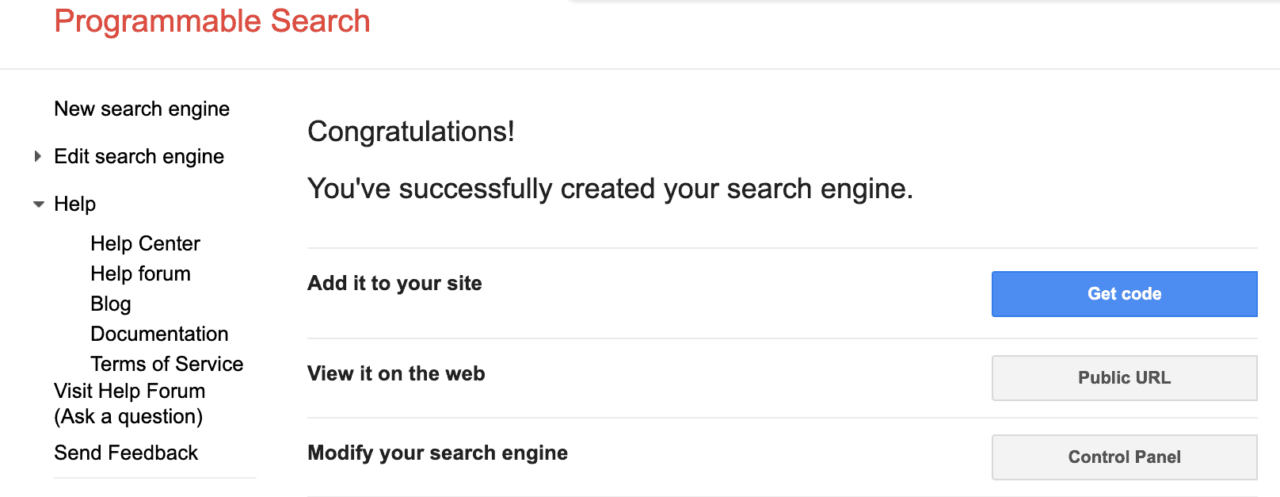This screenshot has width=1280, height=497.
Task: View the Terms of Service
Action: [167, 364]
